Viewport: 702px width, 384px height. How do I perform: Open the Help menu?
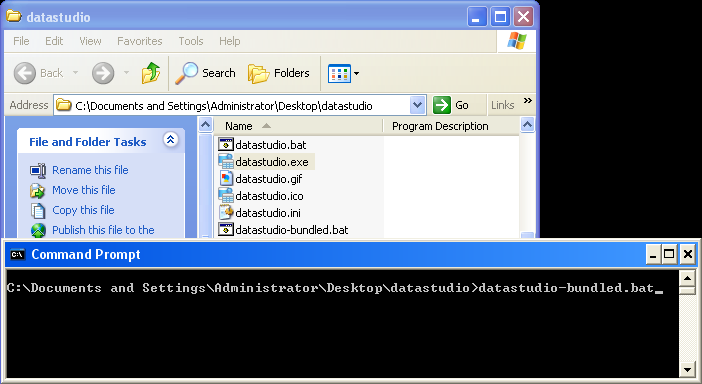[229, 41]
